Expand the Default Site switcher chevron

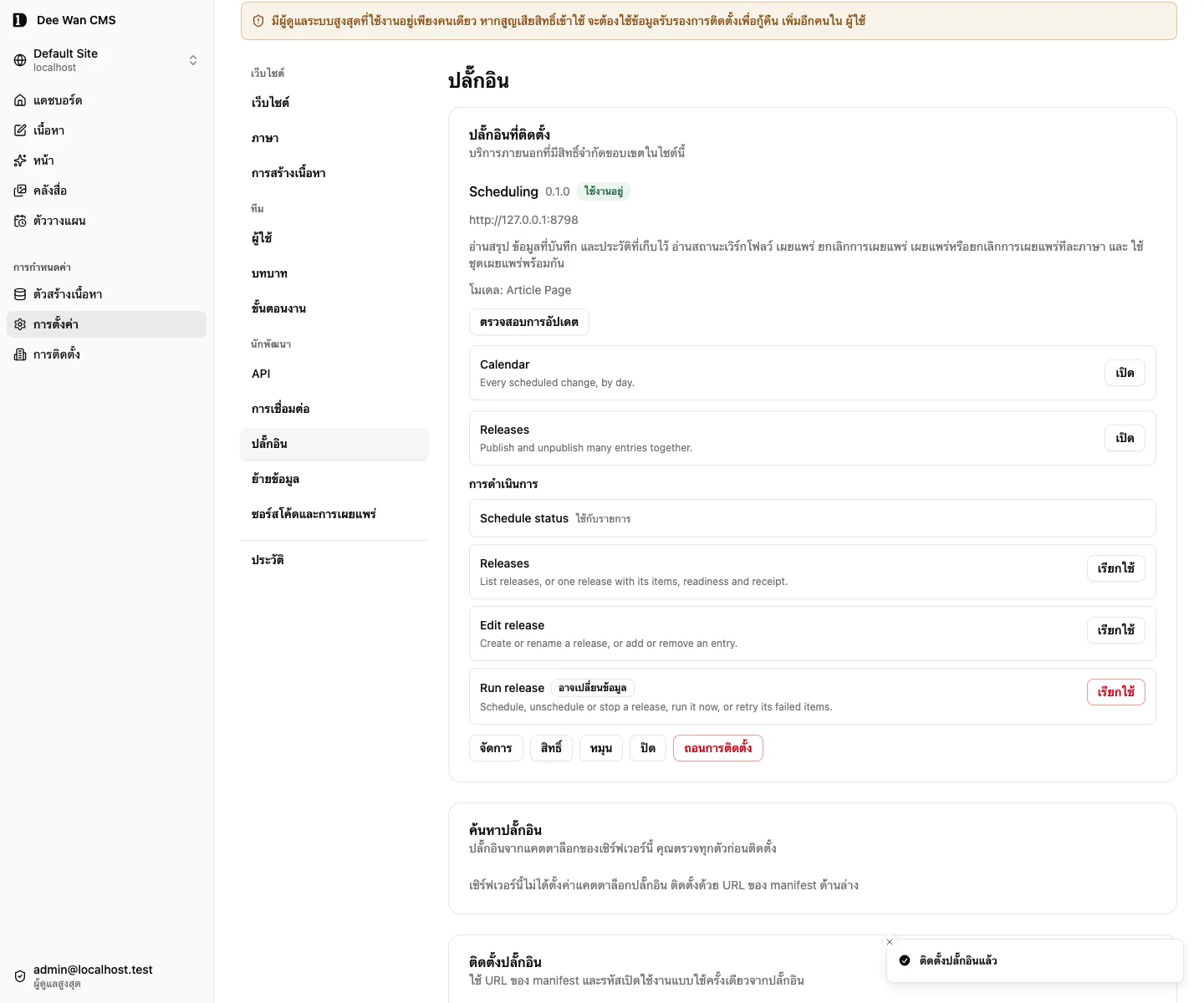[x=193, y=60]
